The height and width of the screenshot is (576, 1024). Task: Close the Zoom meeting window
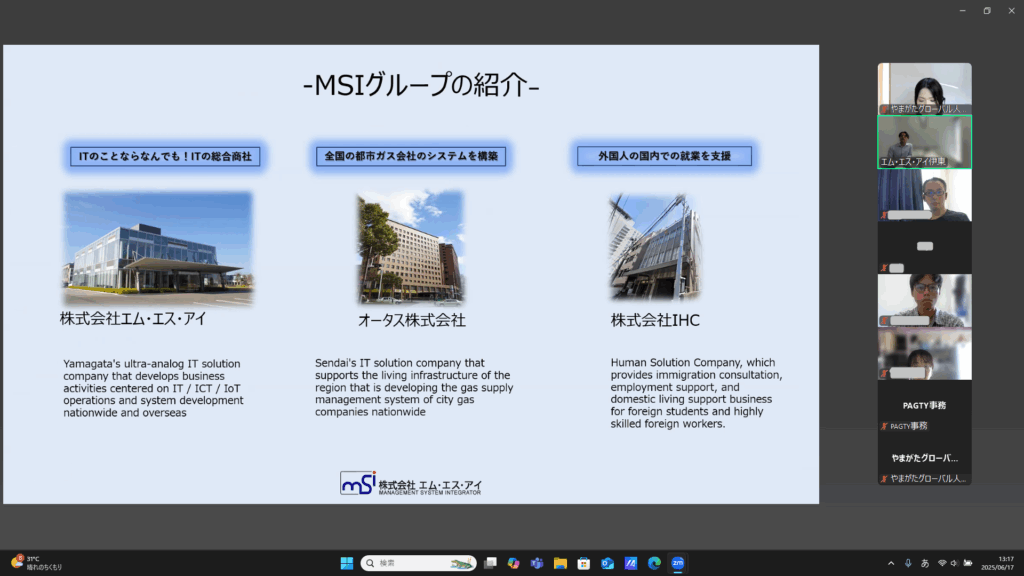click(1011, 10)
